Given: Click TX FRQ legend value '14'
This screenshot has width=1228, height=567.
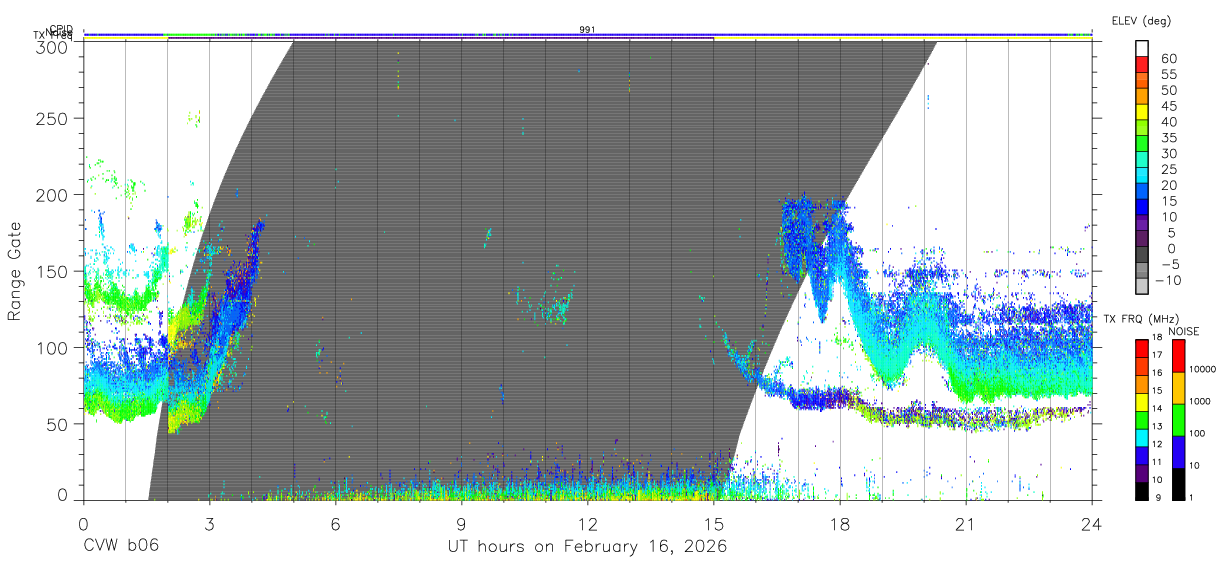Looking at the screenshot, I should (1158, 409).
